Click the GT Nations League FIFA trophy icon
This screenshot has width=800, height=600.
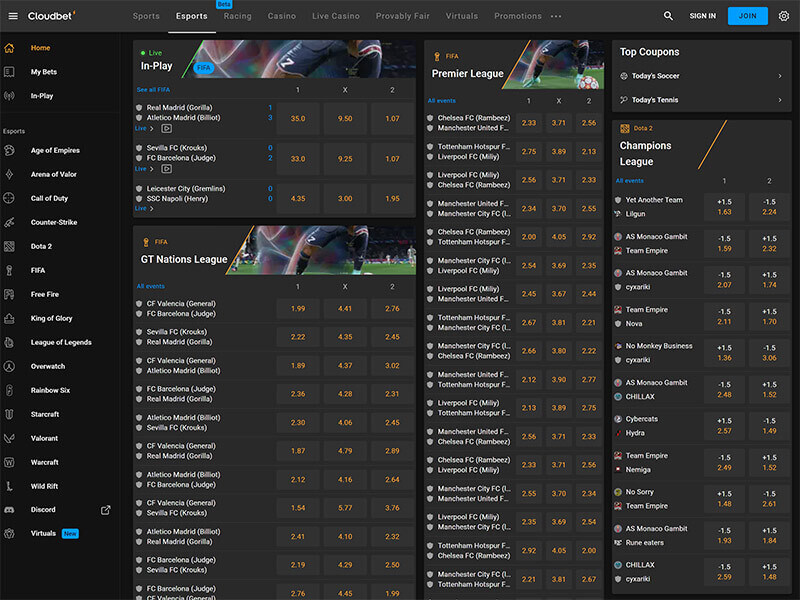[146, 242]
